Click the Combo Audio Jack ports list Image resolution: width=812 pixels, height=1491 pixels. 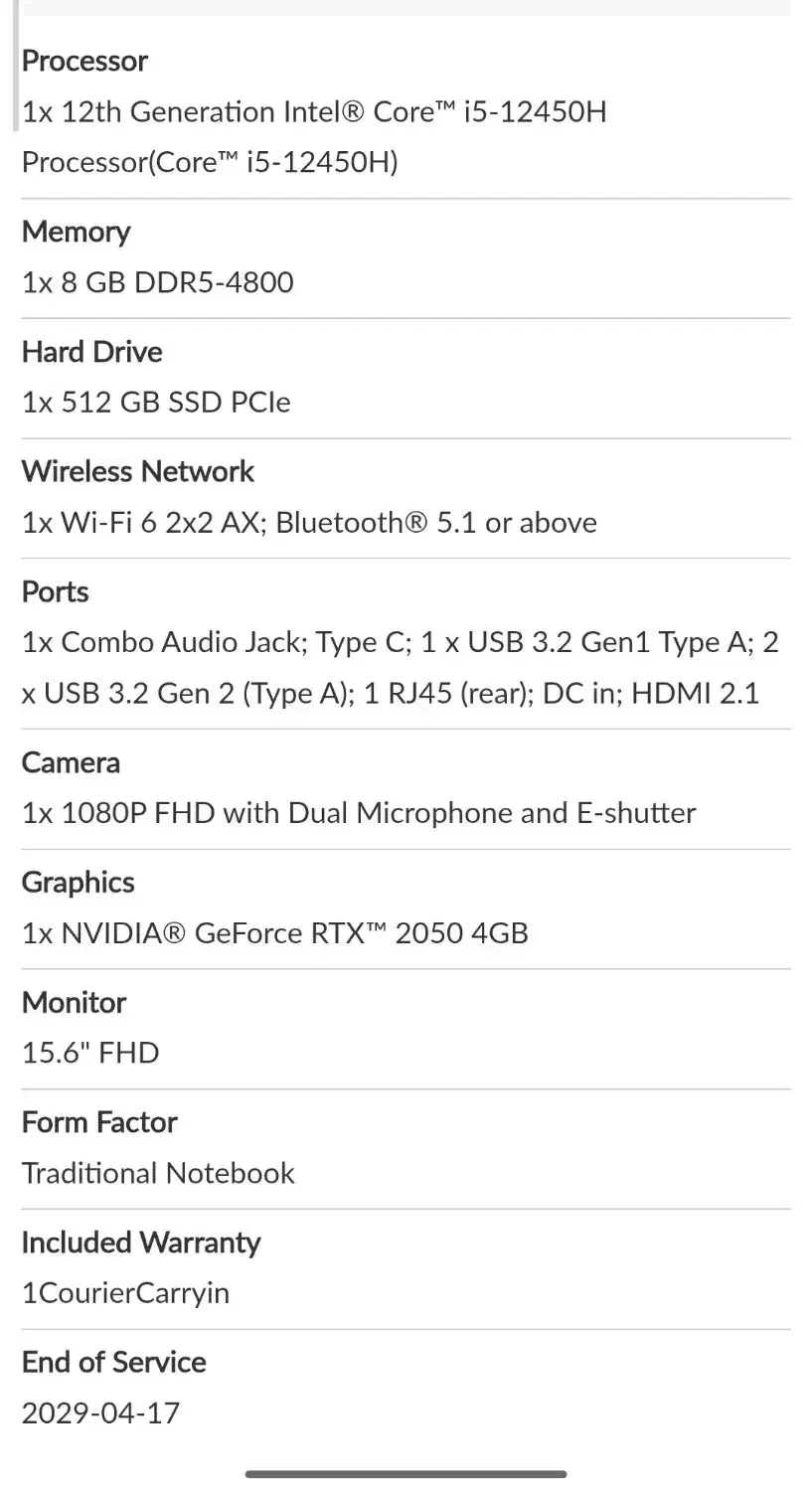[400, 668]
